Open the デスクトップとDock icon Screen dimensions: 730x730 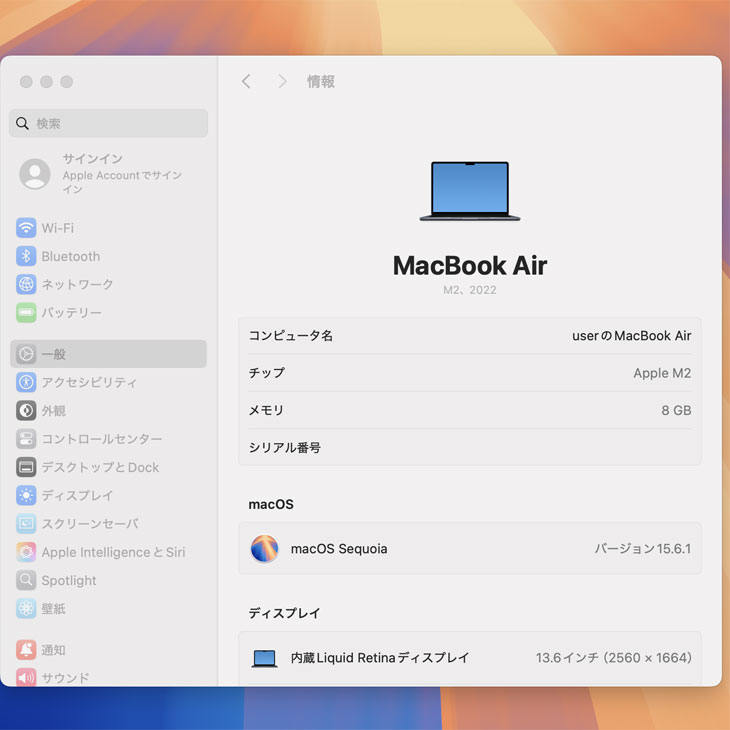pos(26,467)
